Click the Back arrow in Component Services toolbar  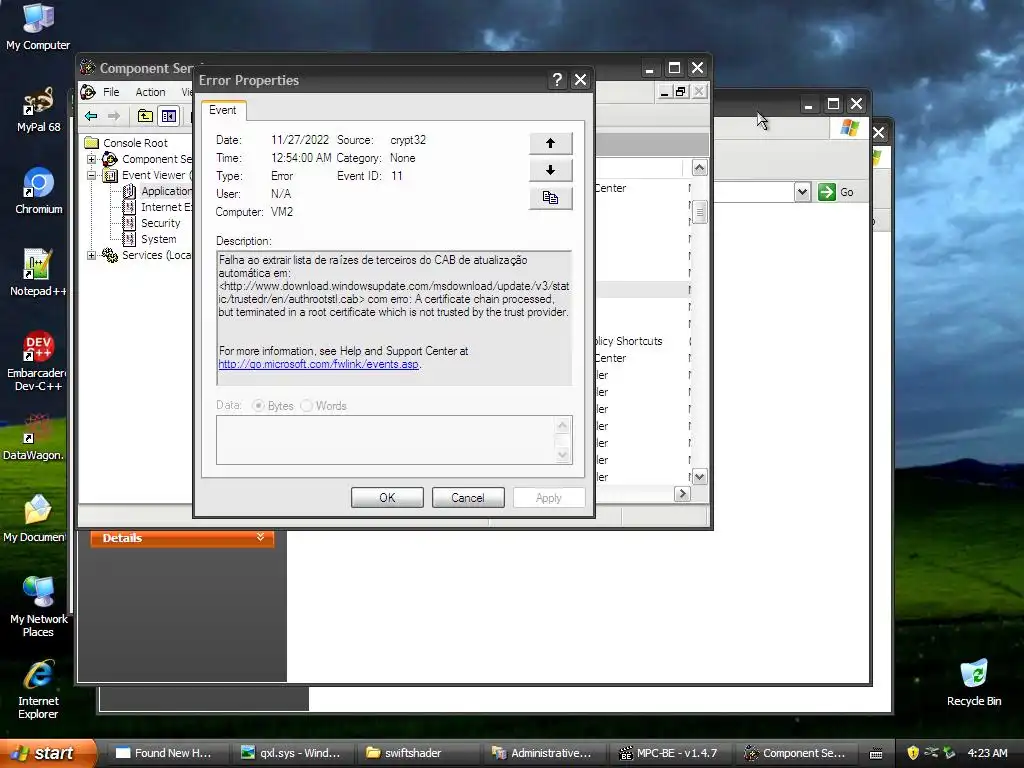pos(91,116)
